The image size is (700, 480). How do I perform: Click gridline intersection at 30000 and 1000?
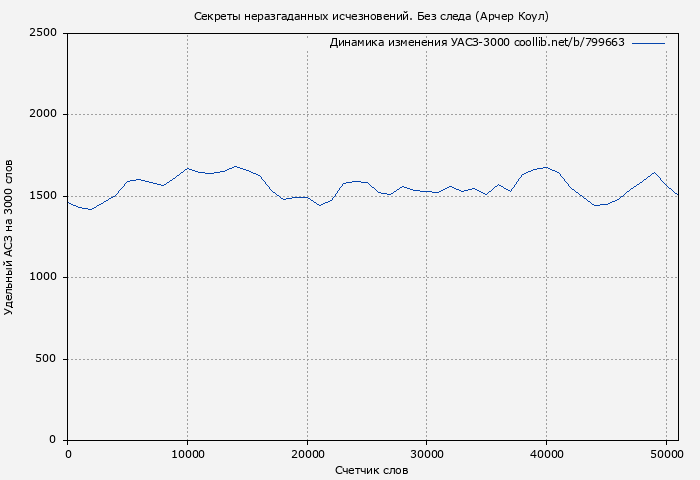click(x=426, y=277)
